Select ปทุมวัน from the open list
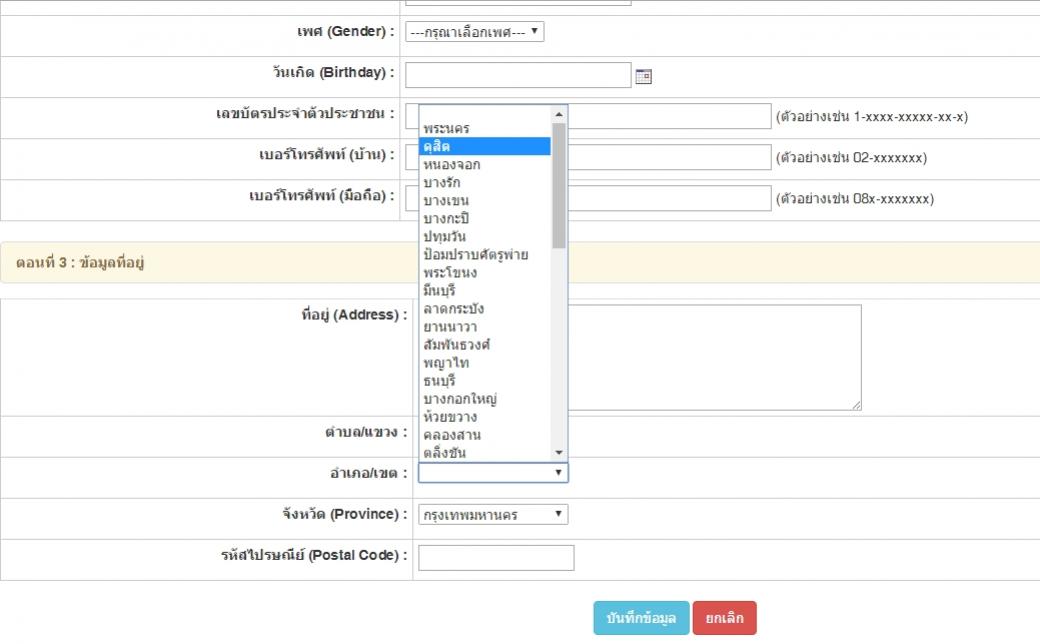Screen dimensions: 1040x644 444,237
